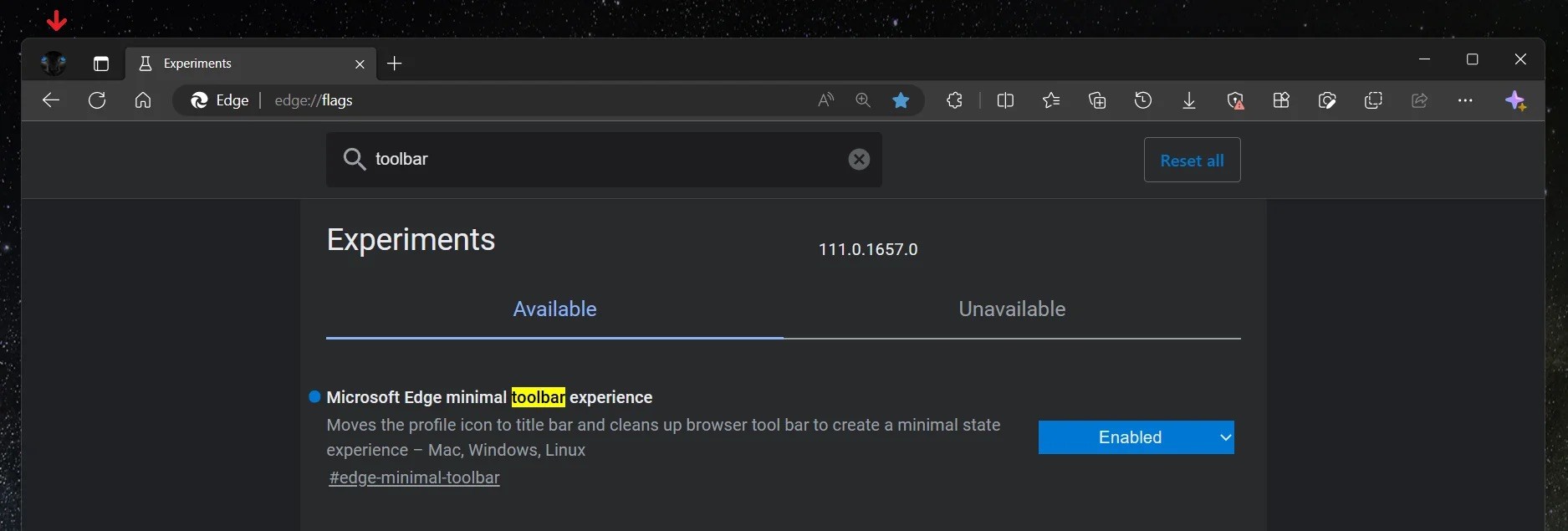Open shield icon with warning badge
The width and height of the screenshot is (1568, 531).
(x=1235, y=100)
